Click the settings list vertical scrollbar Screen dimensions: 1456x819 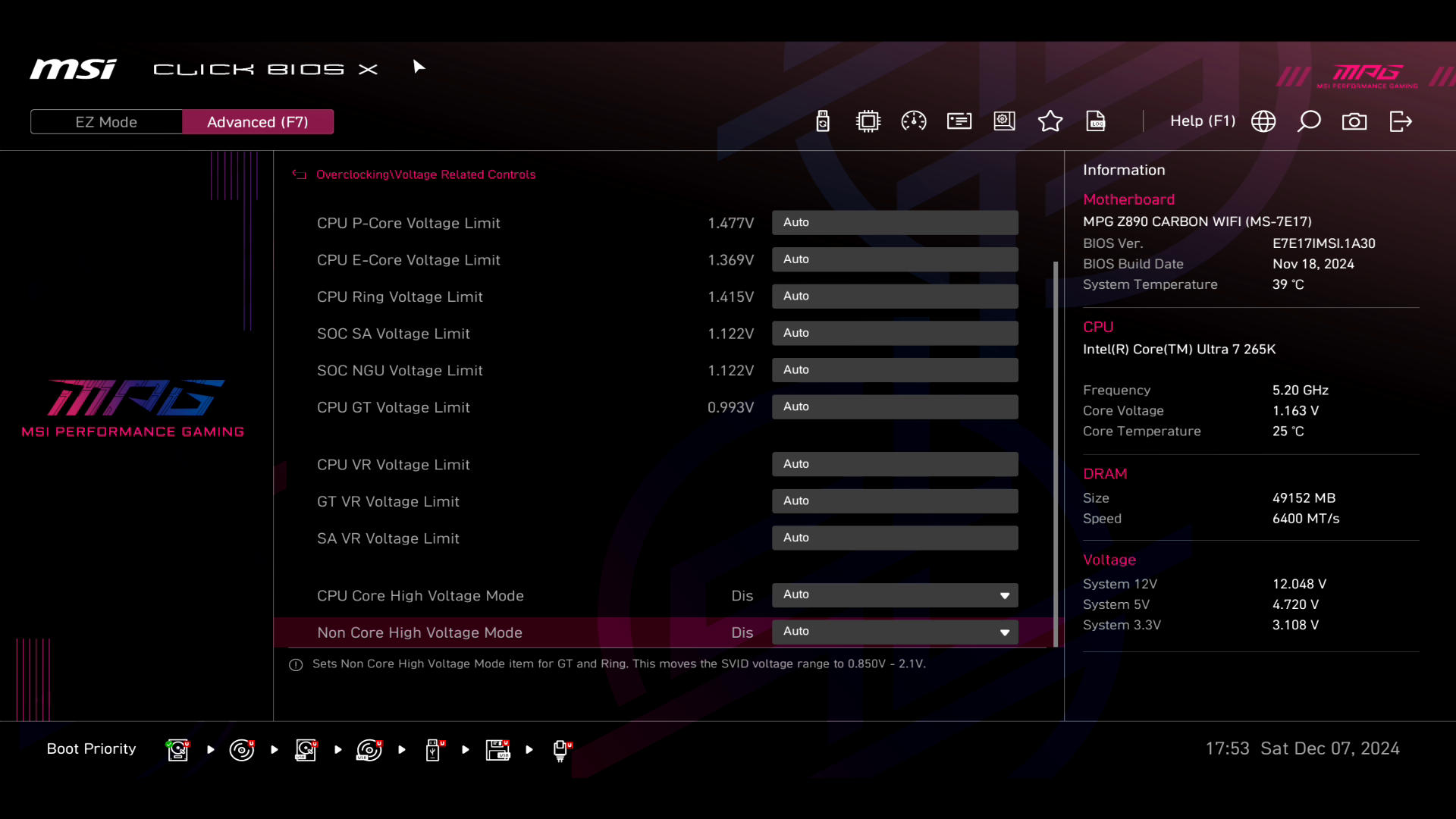coord(1056,455)
